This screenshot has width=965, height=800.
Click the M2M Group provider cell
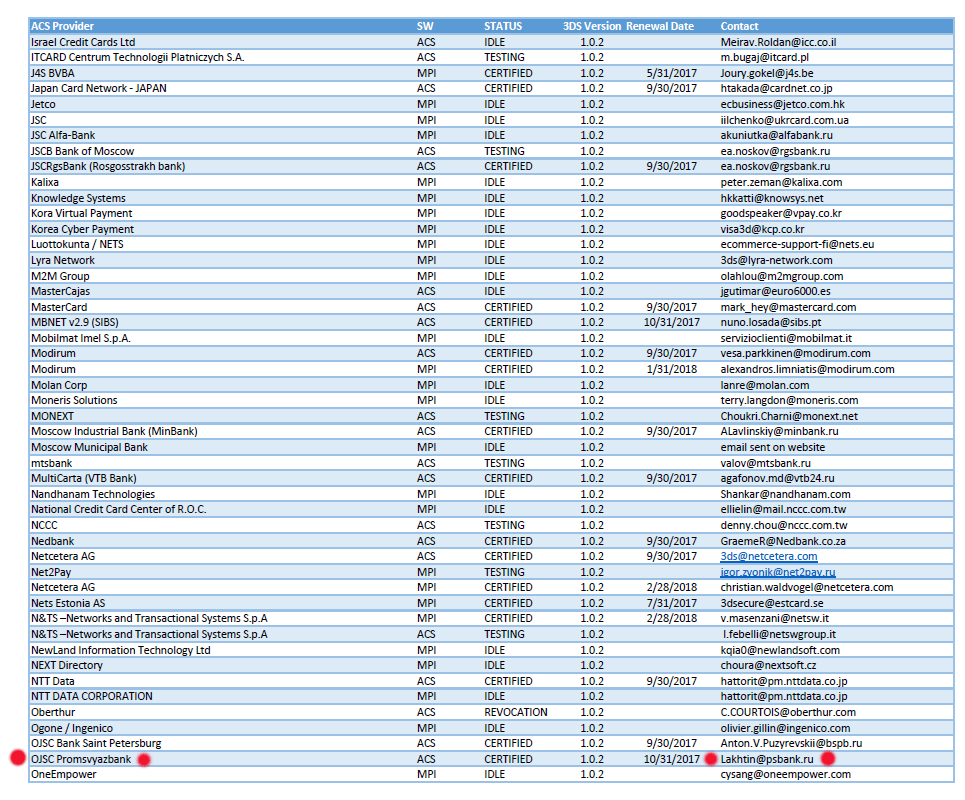point(60,276)
